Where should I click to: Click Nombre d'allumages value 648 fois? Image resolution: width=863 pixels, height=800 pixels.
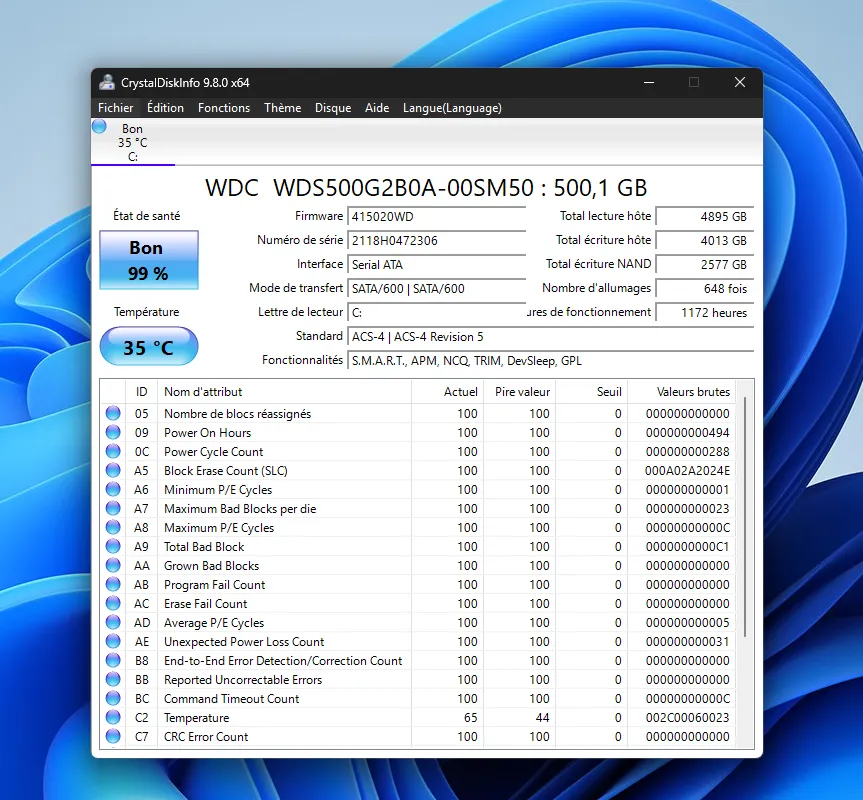click(x=704, y=288)
